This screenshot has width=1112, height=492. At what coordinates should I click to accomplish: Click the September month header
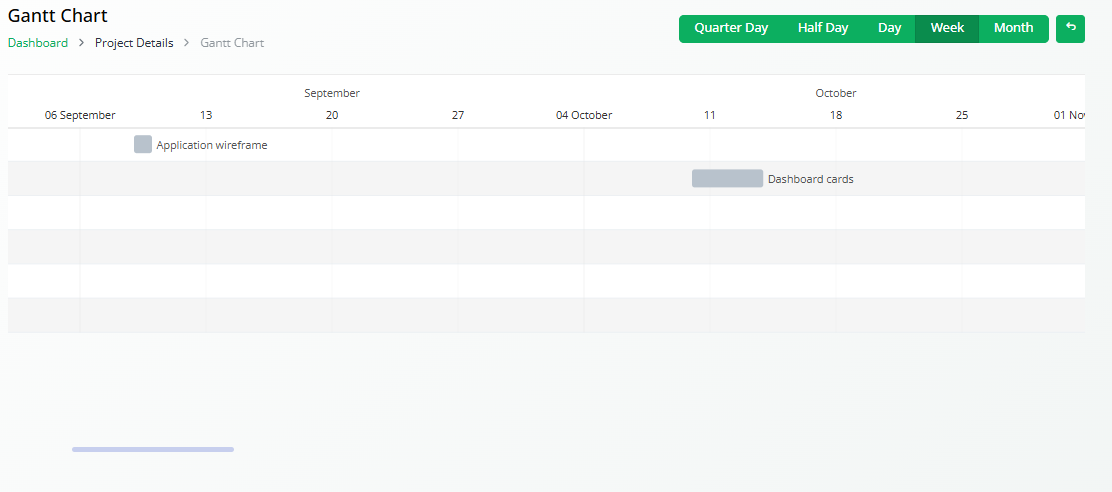point(332,93)
